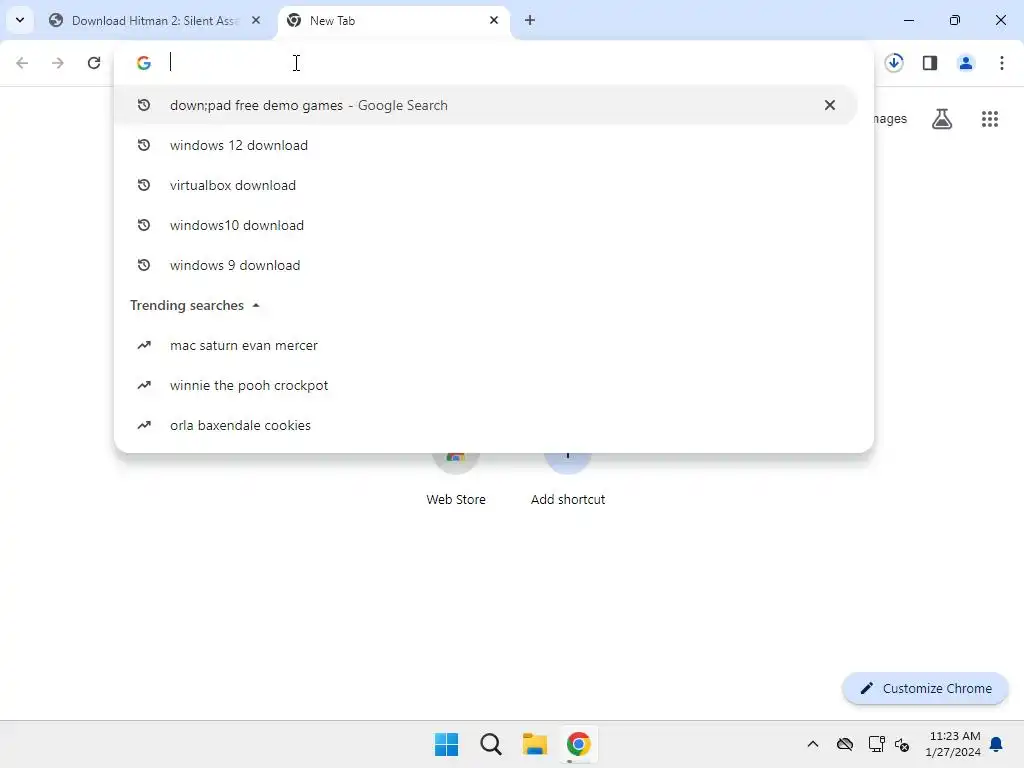Open the Web Store shortcut
Screen dimensions: 1024x768
(x=456, y=478)
